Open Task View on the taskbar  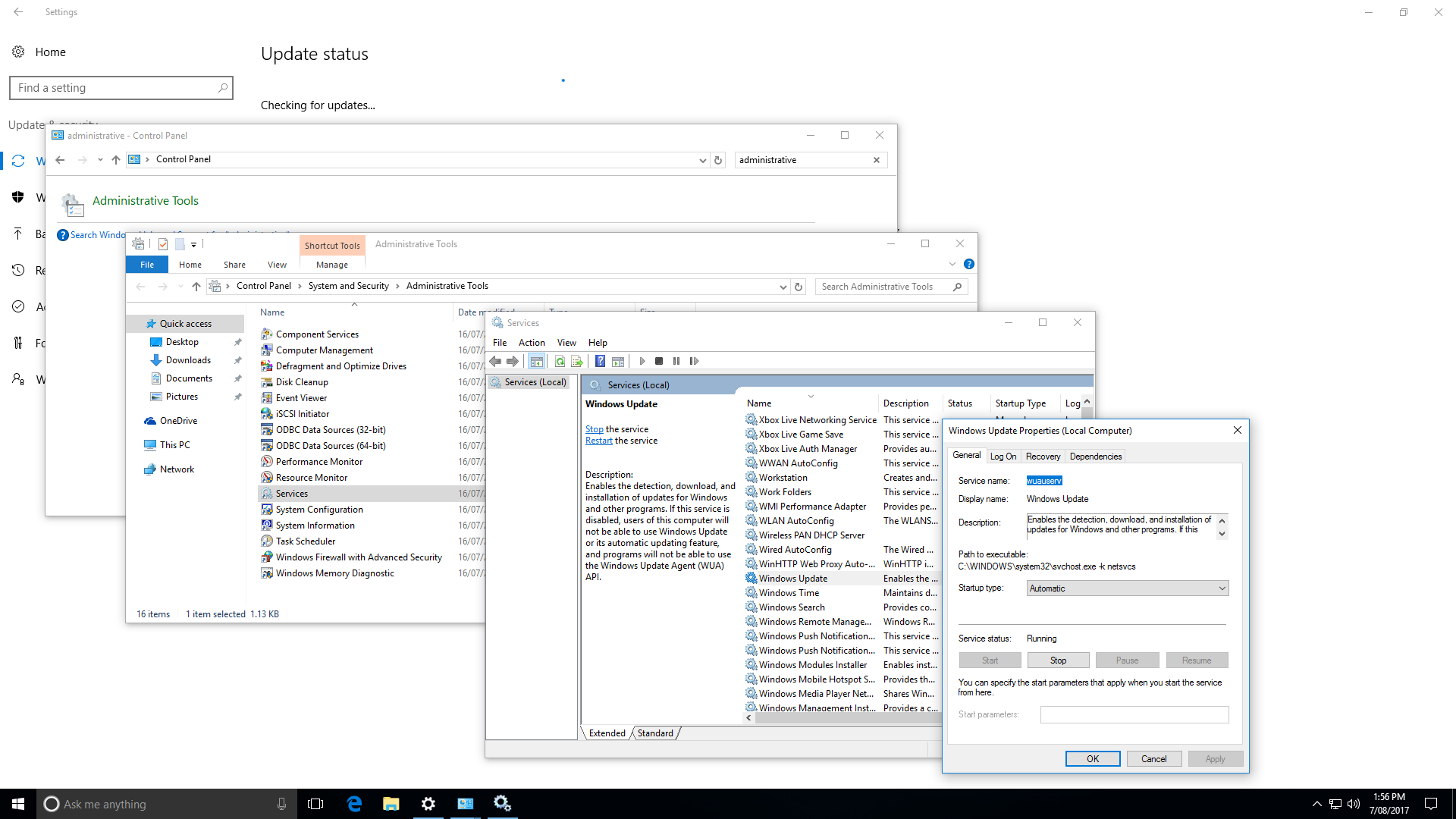[x=315, y=804]
